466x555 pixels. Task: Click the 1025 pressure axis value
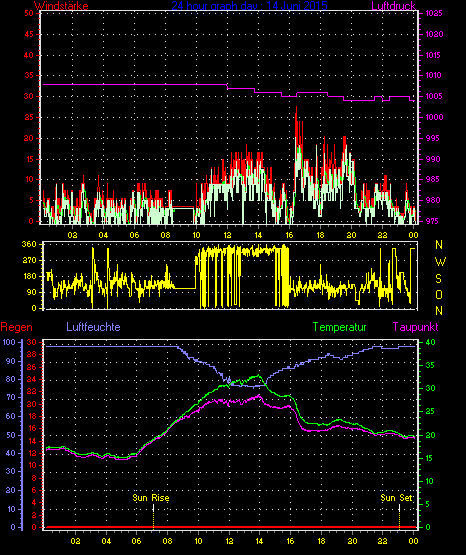(434, 13)
